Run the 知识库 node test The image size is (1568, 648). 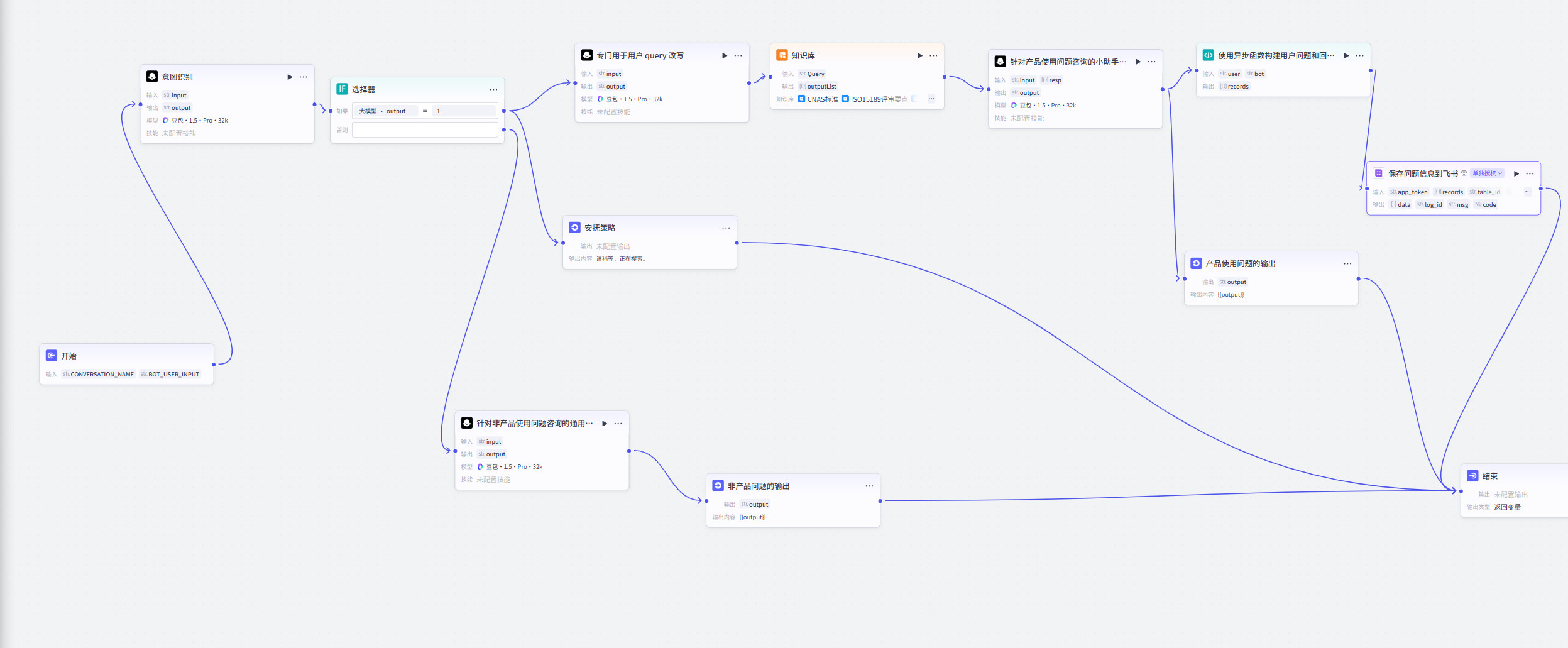(919, 56)
